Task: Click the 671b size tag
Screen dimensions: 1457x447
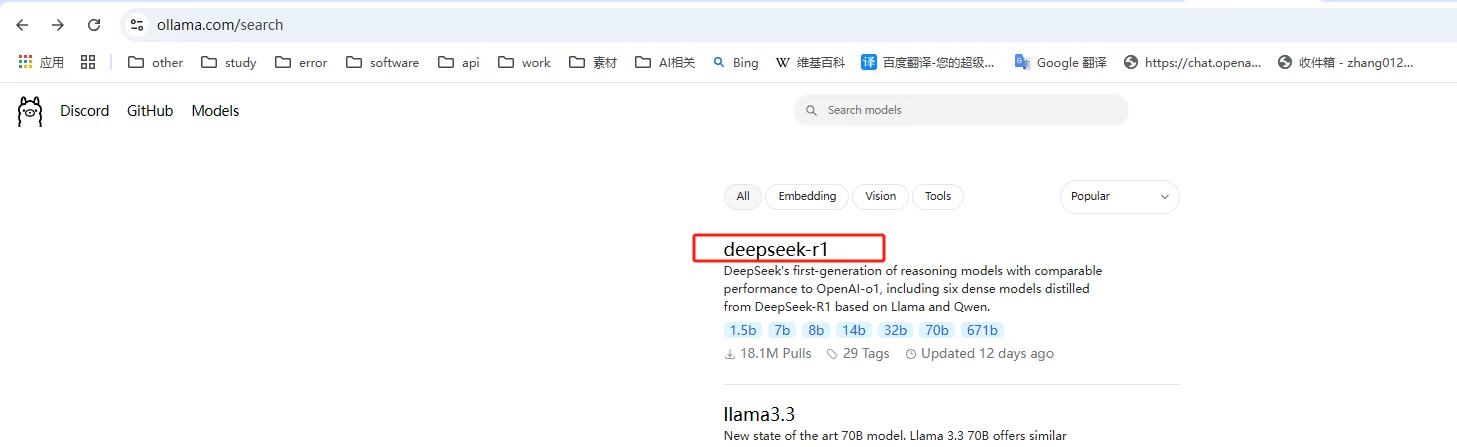Action: tap(982, 330)
